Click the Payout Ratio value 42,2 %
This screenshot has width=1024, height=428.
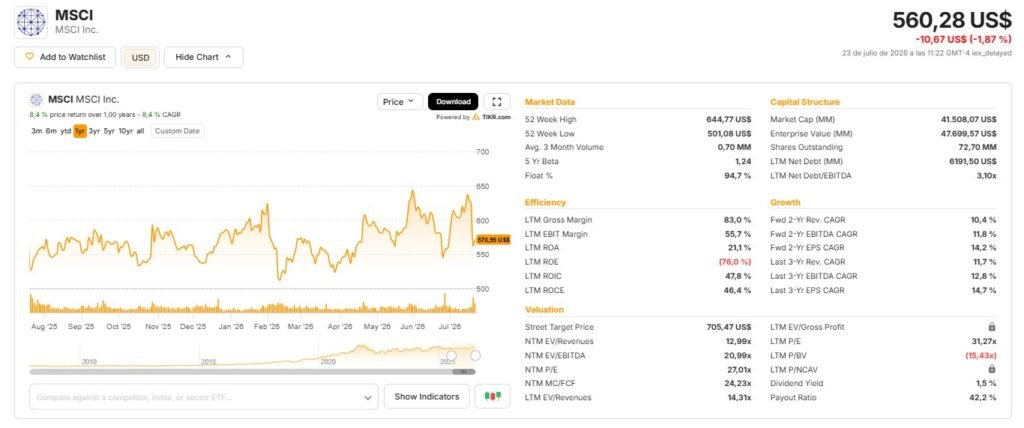[984, 397]
